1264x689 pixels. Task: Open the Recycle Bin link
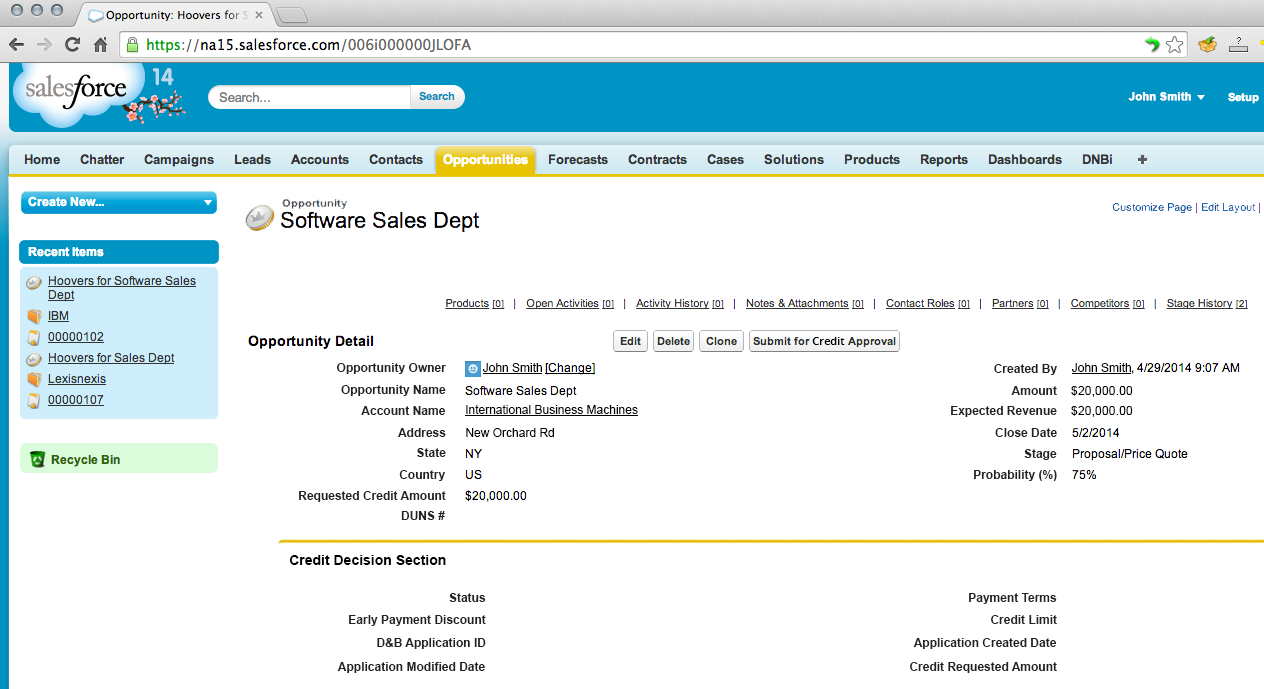pyautogui.click(x=86, y=460)
